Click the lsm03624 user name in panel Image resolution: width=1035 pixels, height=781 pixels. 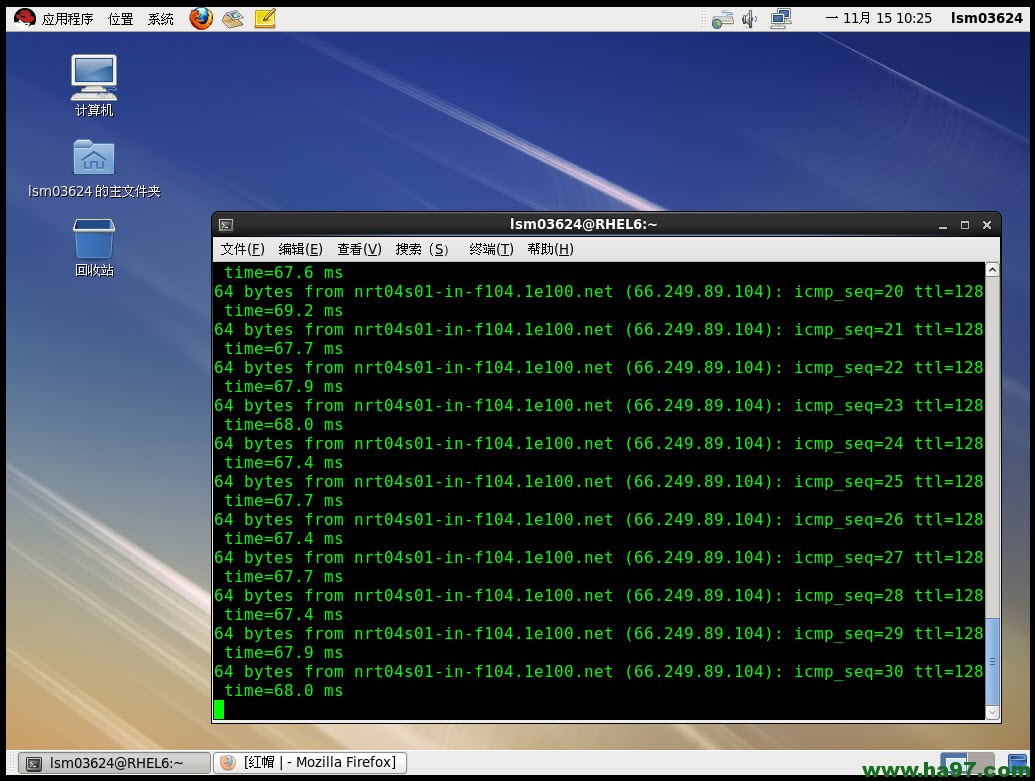986,18
